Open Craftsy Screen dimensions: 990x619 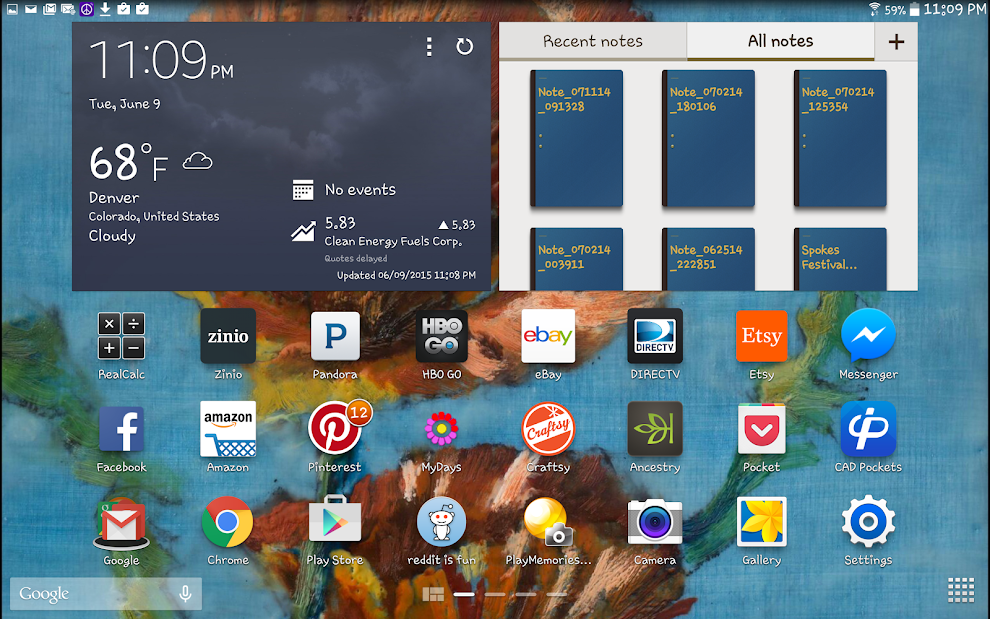pyautogui.click(x=548, y=429)
